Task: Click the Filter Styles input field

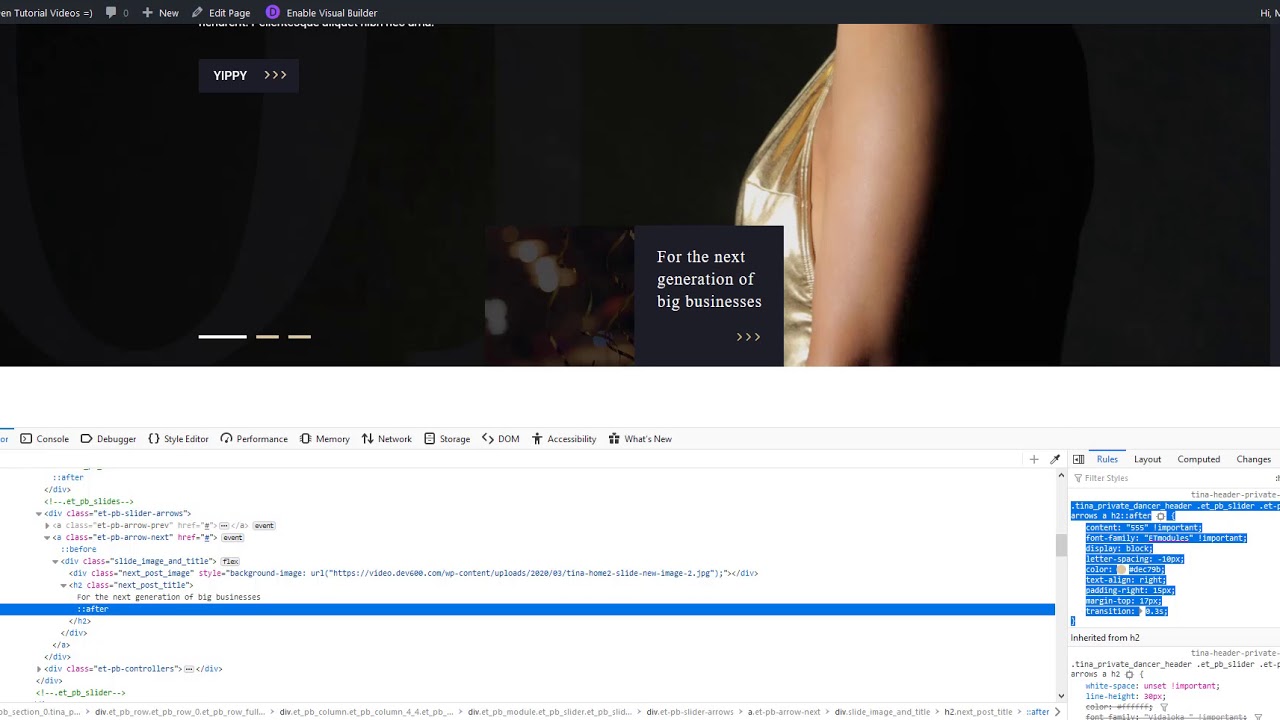Action: point(1170,478)
